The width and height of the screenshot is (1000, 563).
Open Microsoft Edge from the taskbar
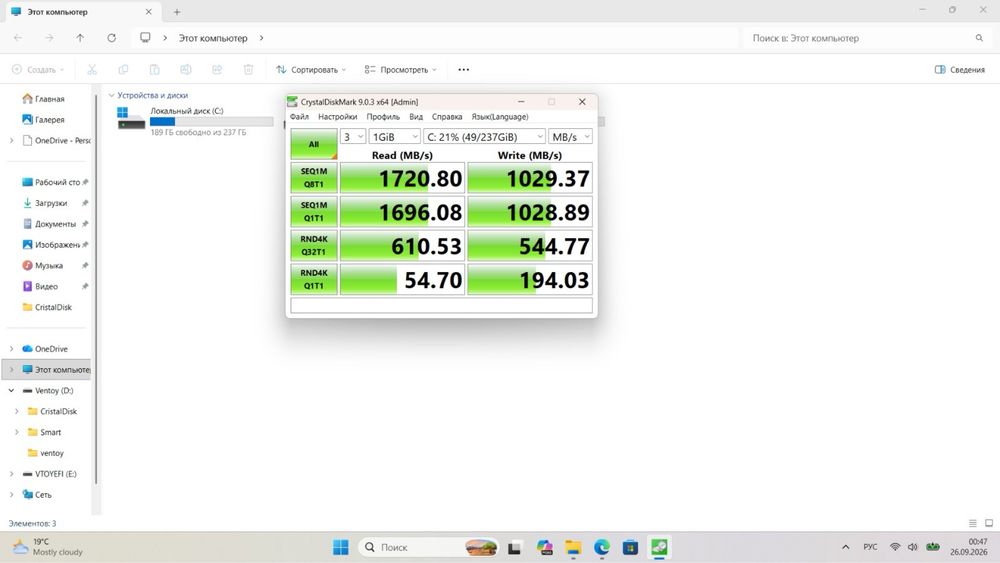601,547
